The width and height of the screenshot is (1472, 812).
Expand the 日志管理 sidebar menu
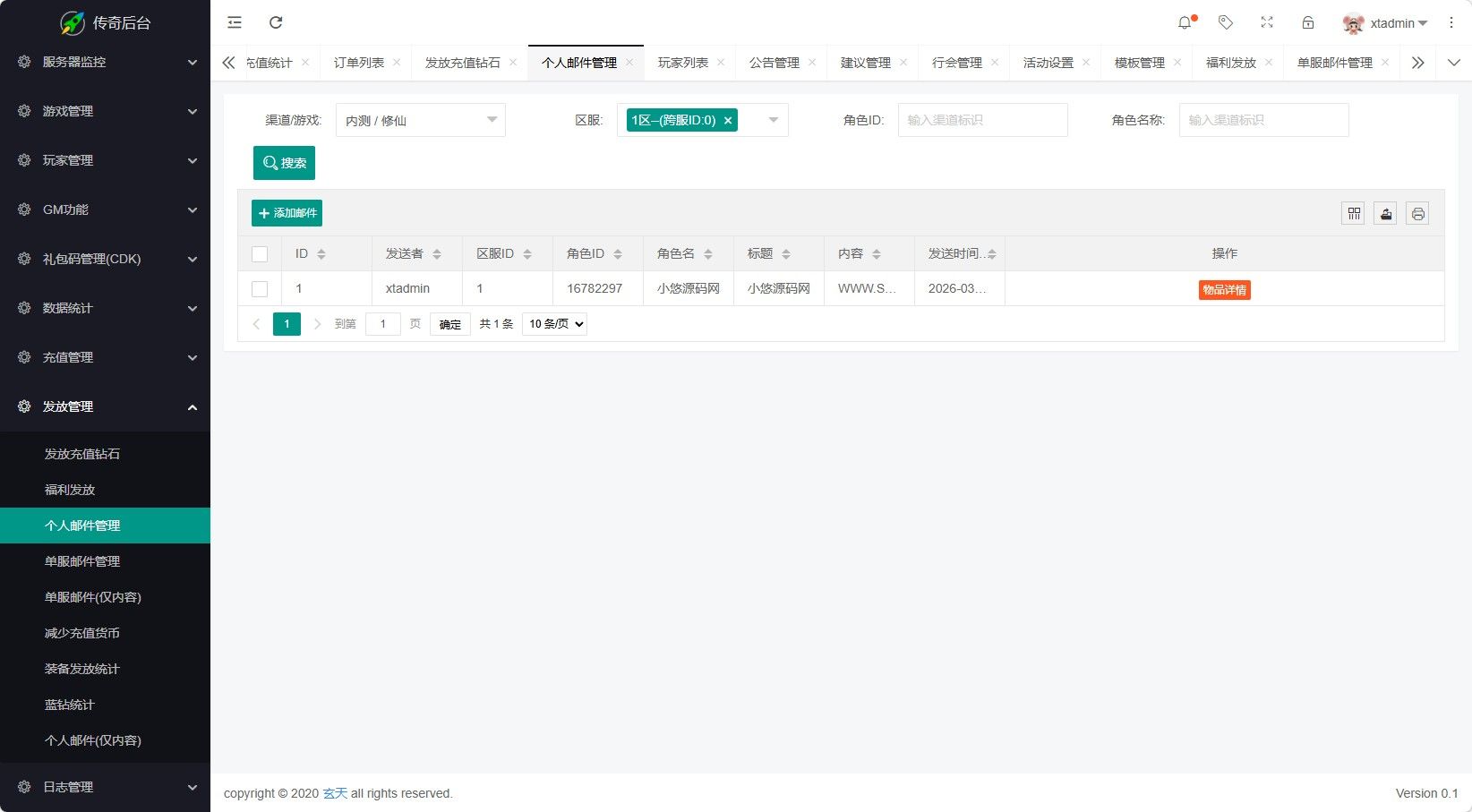(105, 786)
